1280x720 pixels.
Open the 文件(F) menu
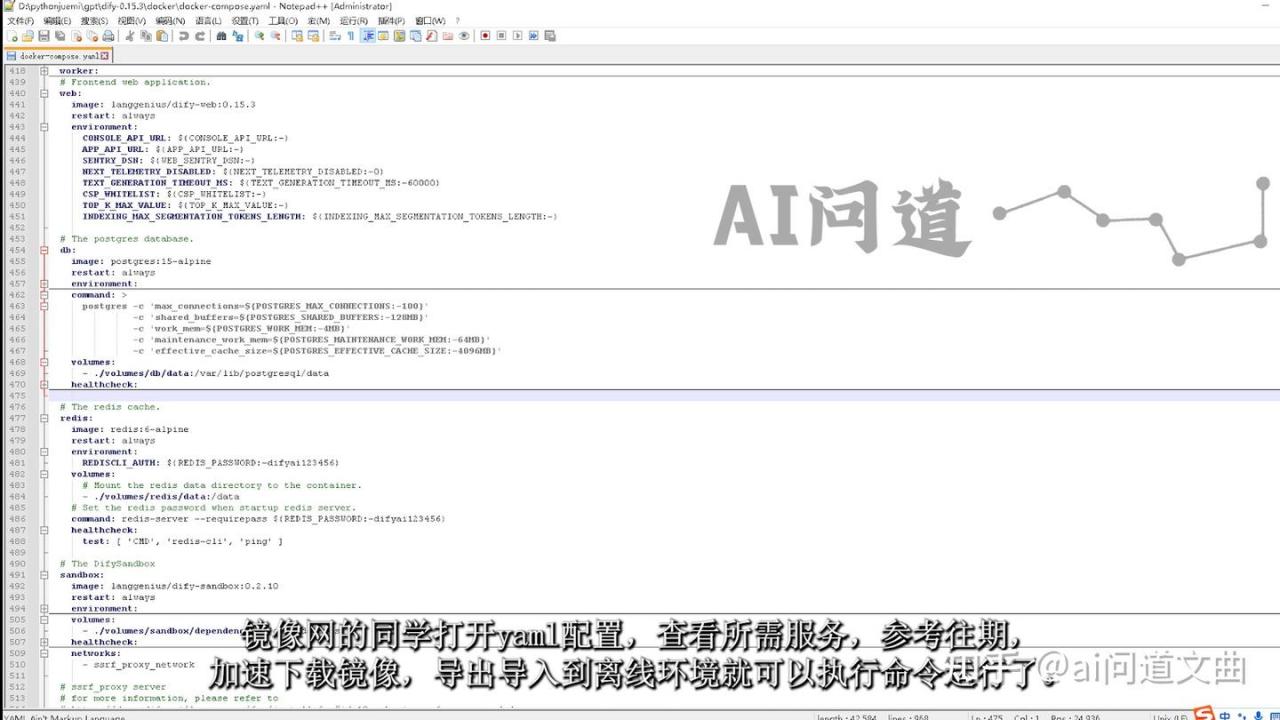coord(20,20)
